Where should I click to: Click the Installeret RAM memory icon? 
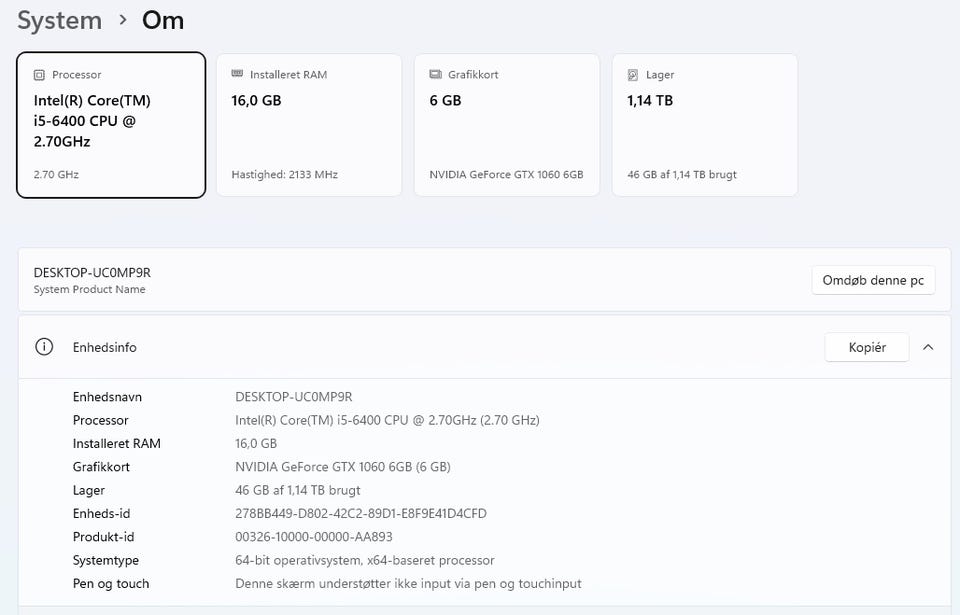coord(237,74)
